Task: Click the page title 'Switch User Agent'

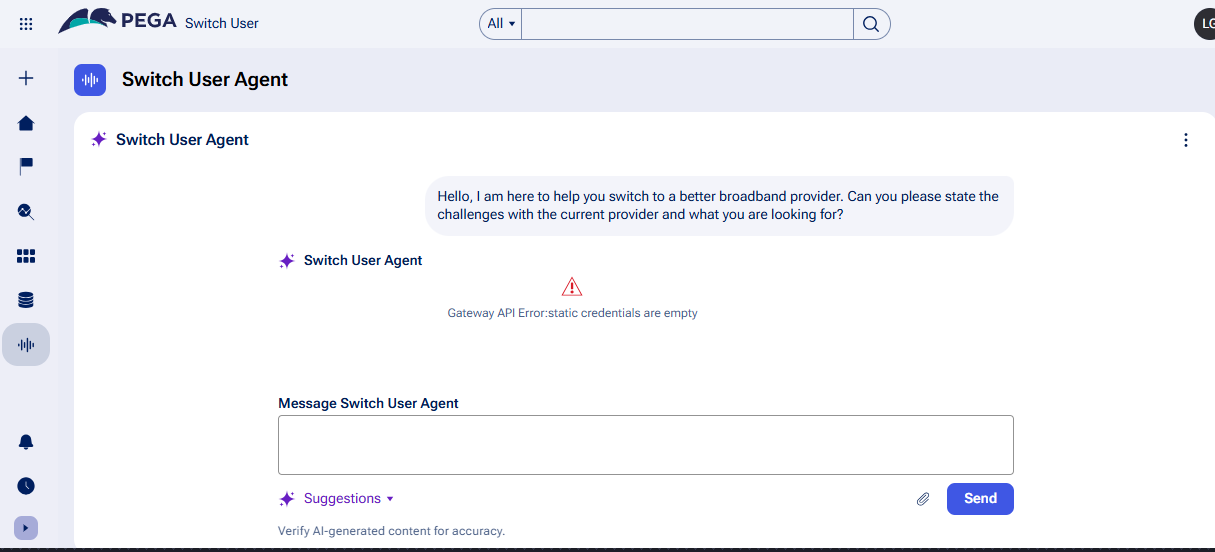Action: 205,80
